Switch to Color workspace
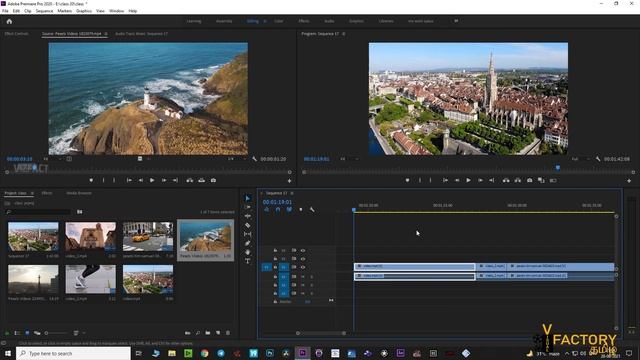Image resolution: width=640 pixels, height=360 pixels. [279, 21]
